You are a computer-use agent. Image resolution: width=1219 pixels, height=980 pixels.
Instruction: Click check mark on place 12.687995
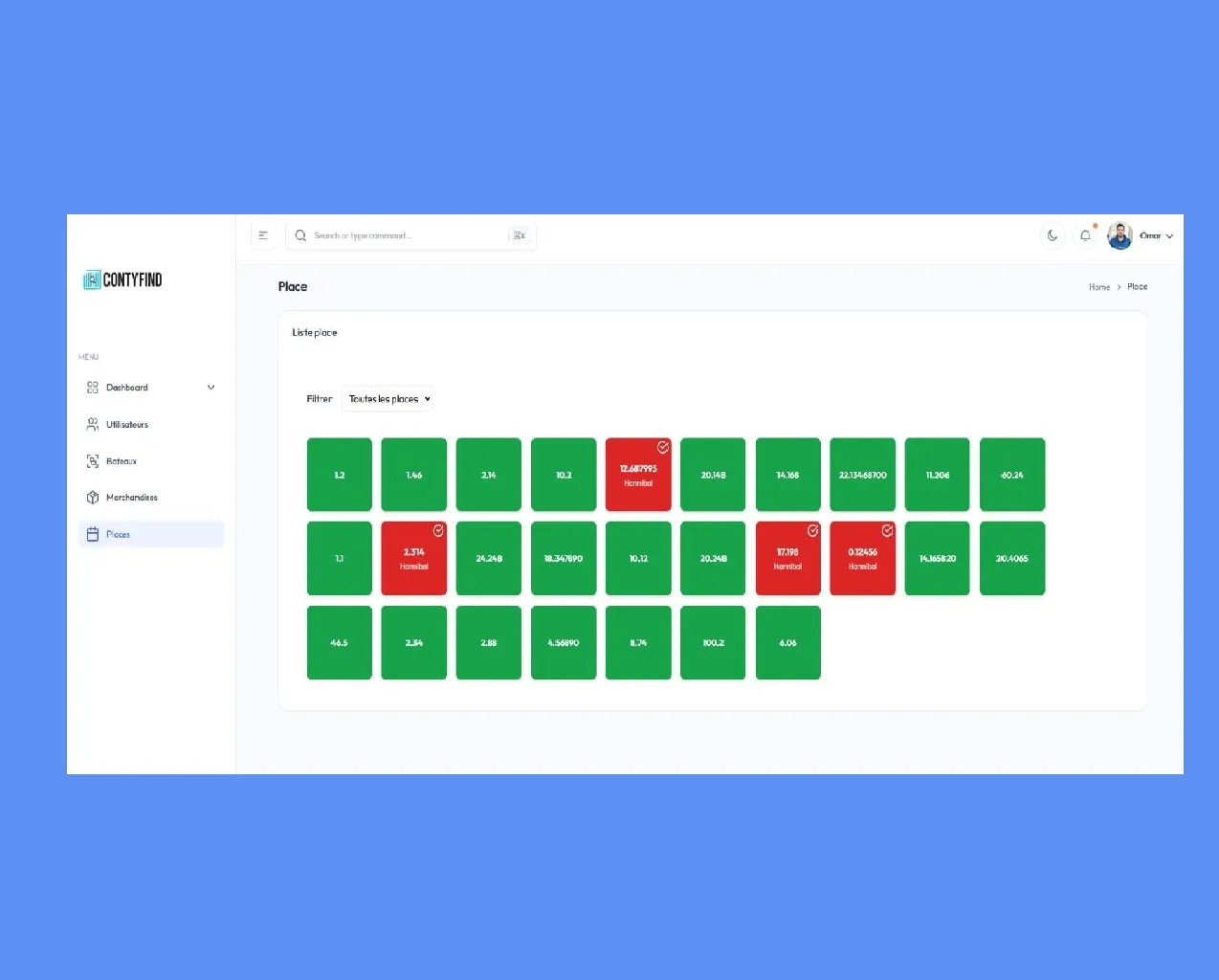(663, 447)
